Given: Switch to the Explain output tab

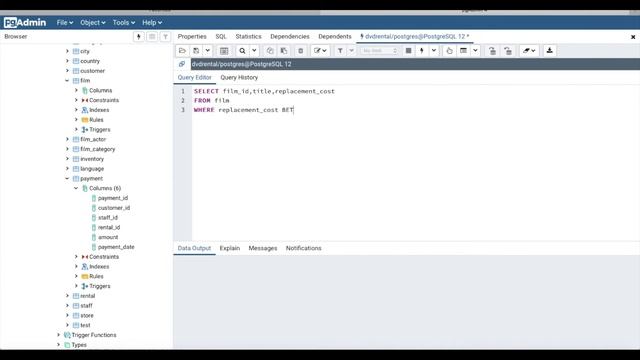Looking at the screenshot, I should click(230, 248).
